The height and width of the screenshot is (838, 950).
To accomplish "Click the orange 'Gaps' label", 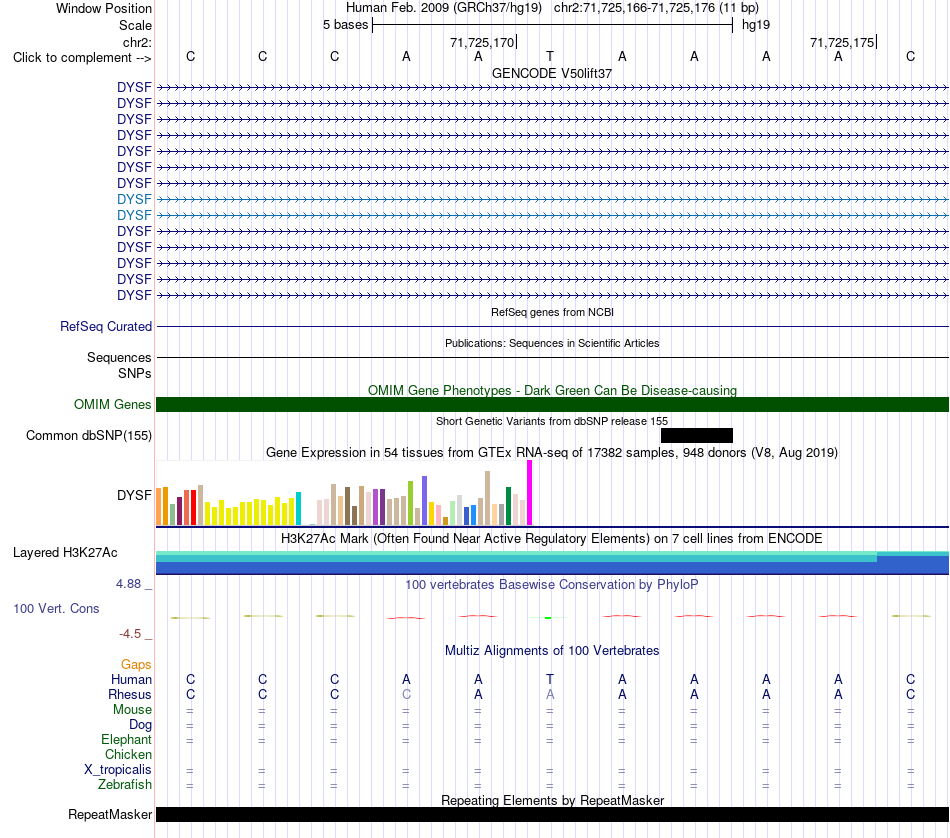I will (x=136, y=665).
